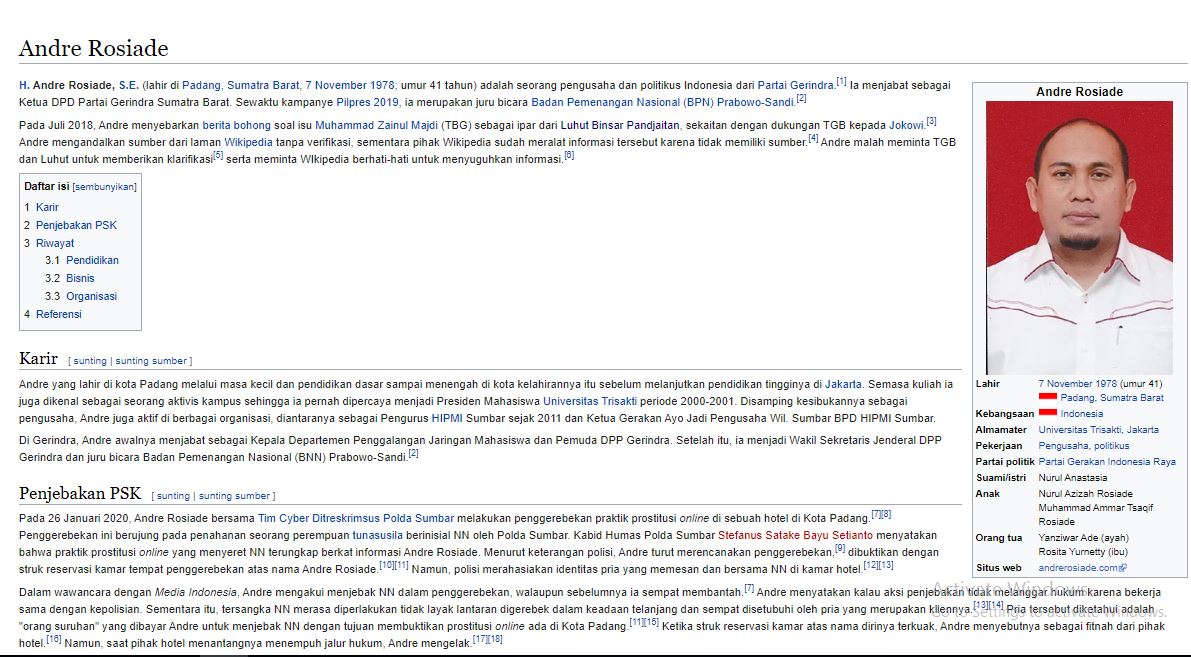Click sunting sumber next to Karir heading
The width and height of the screenshot is (1191, 657).
(x=151, y=362)
